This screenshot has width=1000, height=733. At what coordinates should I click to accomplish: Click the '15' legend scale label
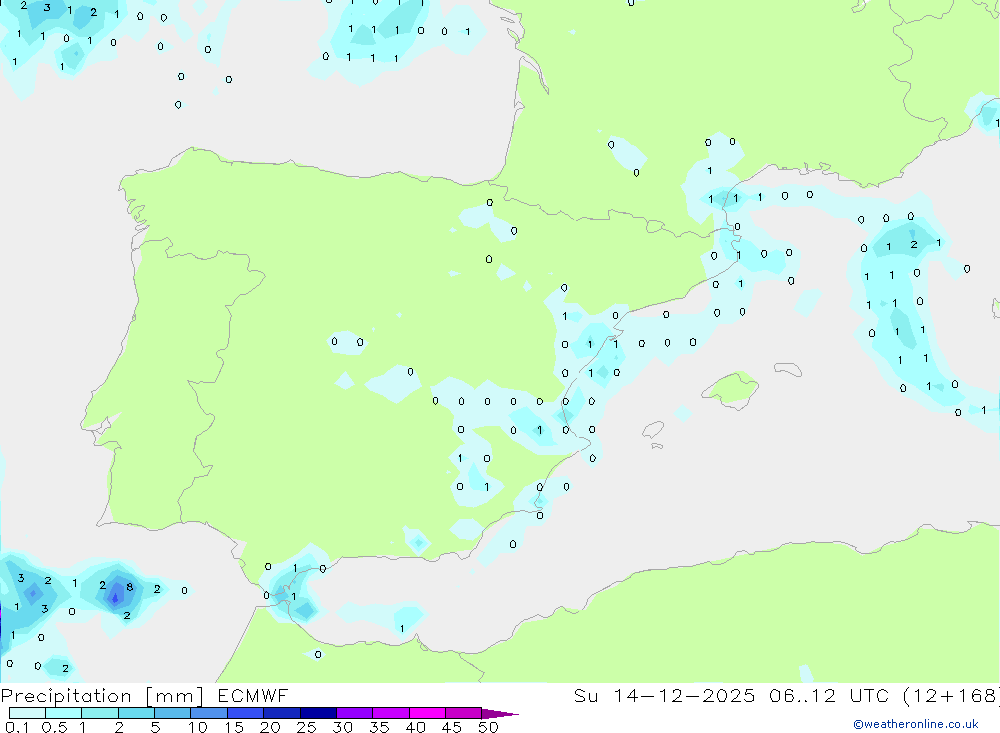point(234,727)
